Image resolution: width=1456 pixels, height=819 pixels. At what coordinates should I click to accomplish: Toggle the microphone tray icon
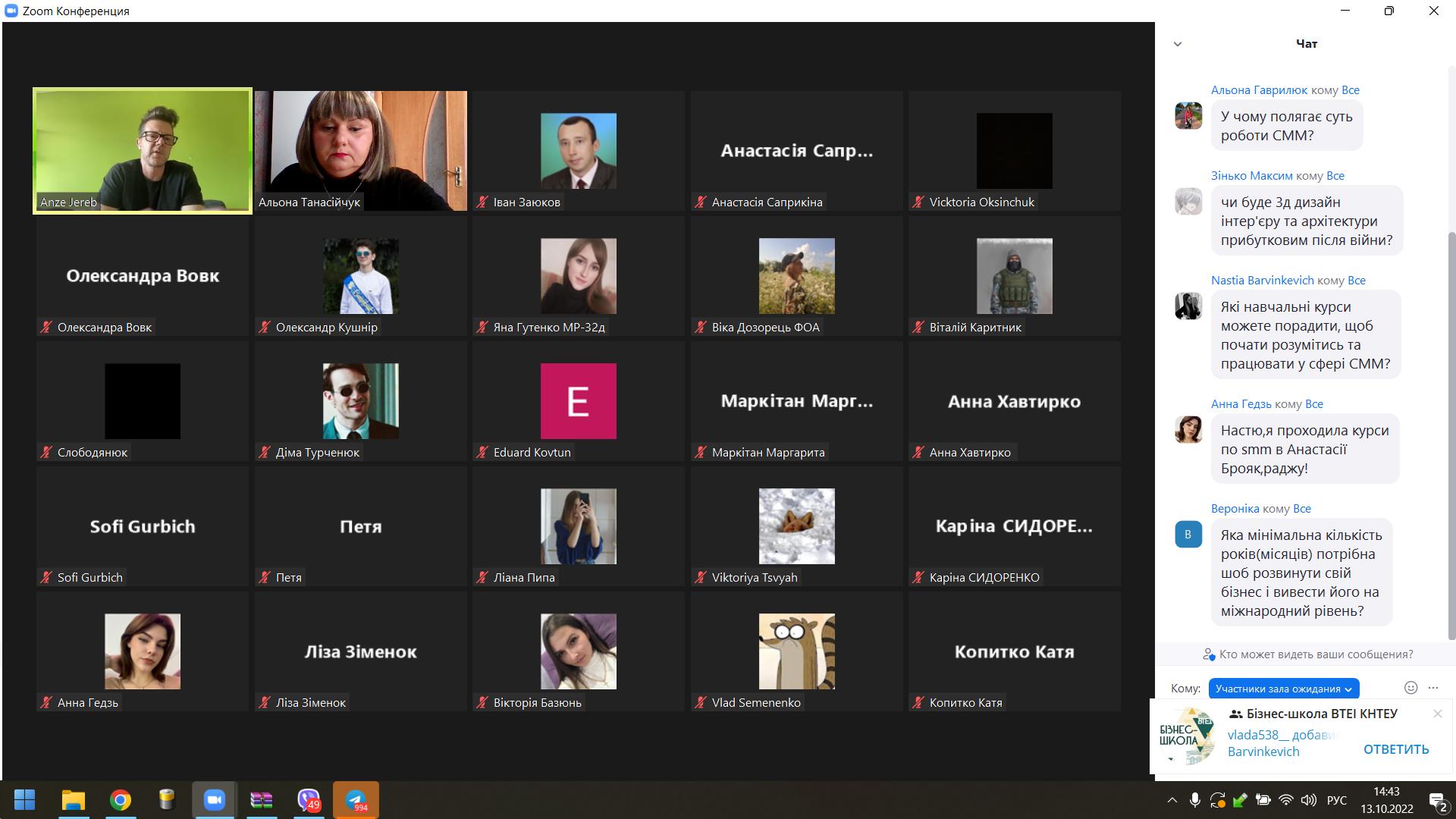point(1194,800)
